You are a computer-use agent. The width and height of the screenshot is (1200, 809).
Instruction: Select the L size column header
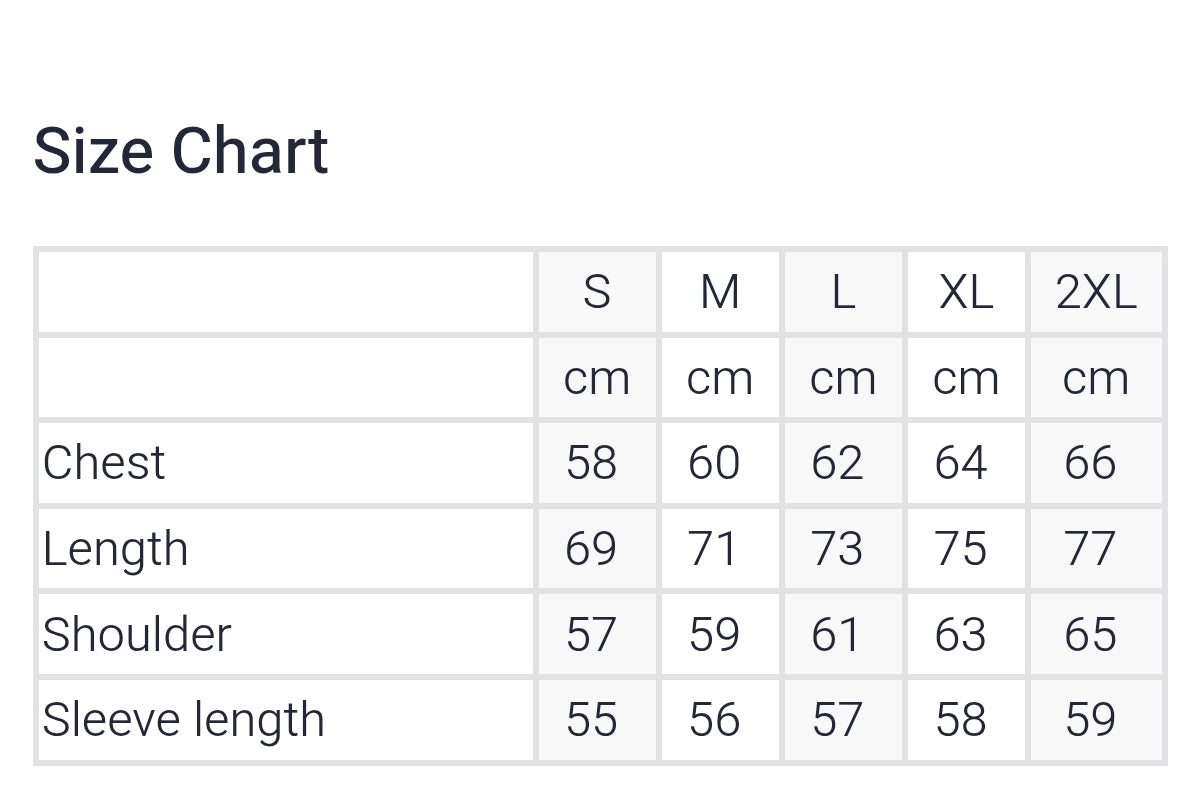[x=843, y=292]
